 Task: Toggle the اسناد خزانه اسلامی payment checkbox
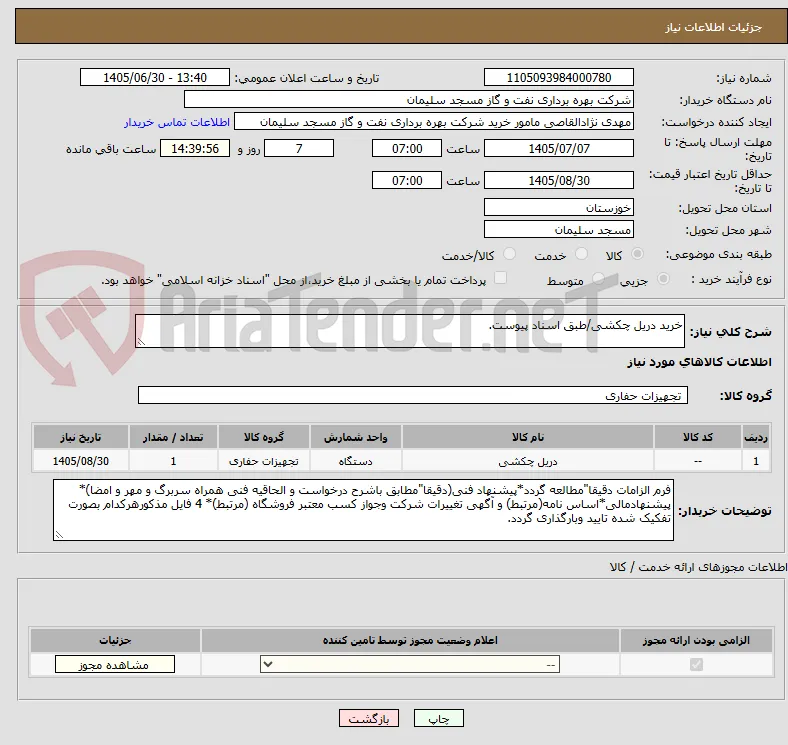(501, 278)
